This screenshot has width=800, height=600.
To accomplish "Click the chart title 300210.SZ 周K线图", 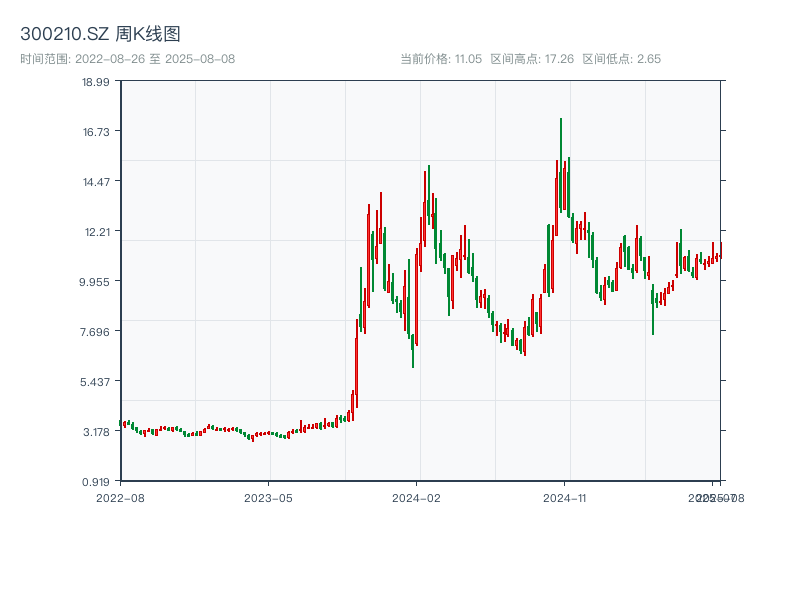I will click(x=103, y=33).
